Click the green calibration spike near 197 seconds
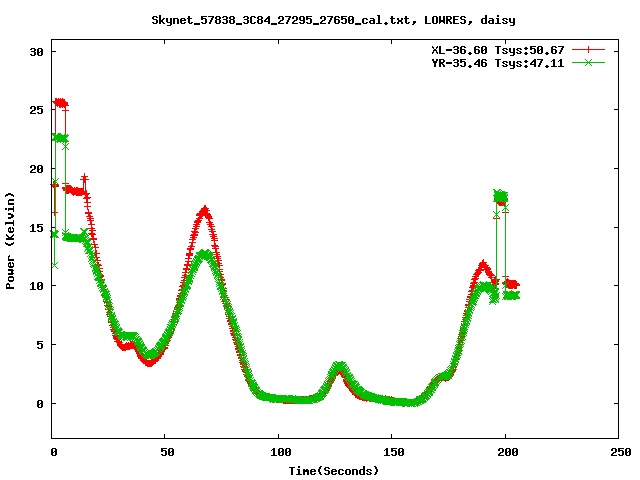The height and width of the screenshot is (480, 640). click(500, 196)
